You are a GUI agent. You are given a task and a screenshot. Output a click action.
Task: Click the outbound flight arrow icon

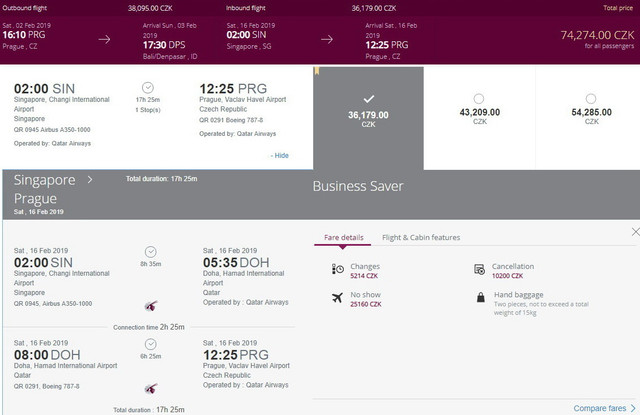[104, 39]
